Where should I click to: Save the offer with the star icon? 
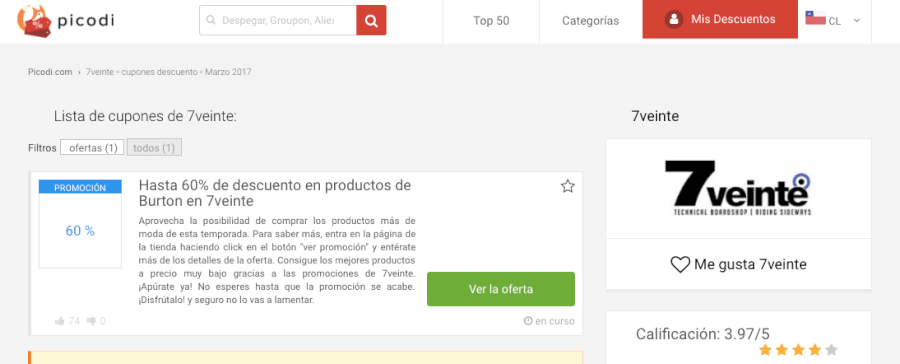click(567, 186)
